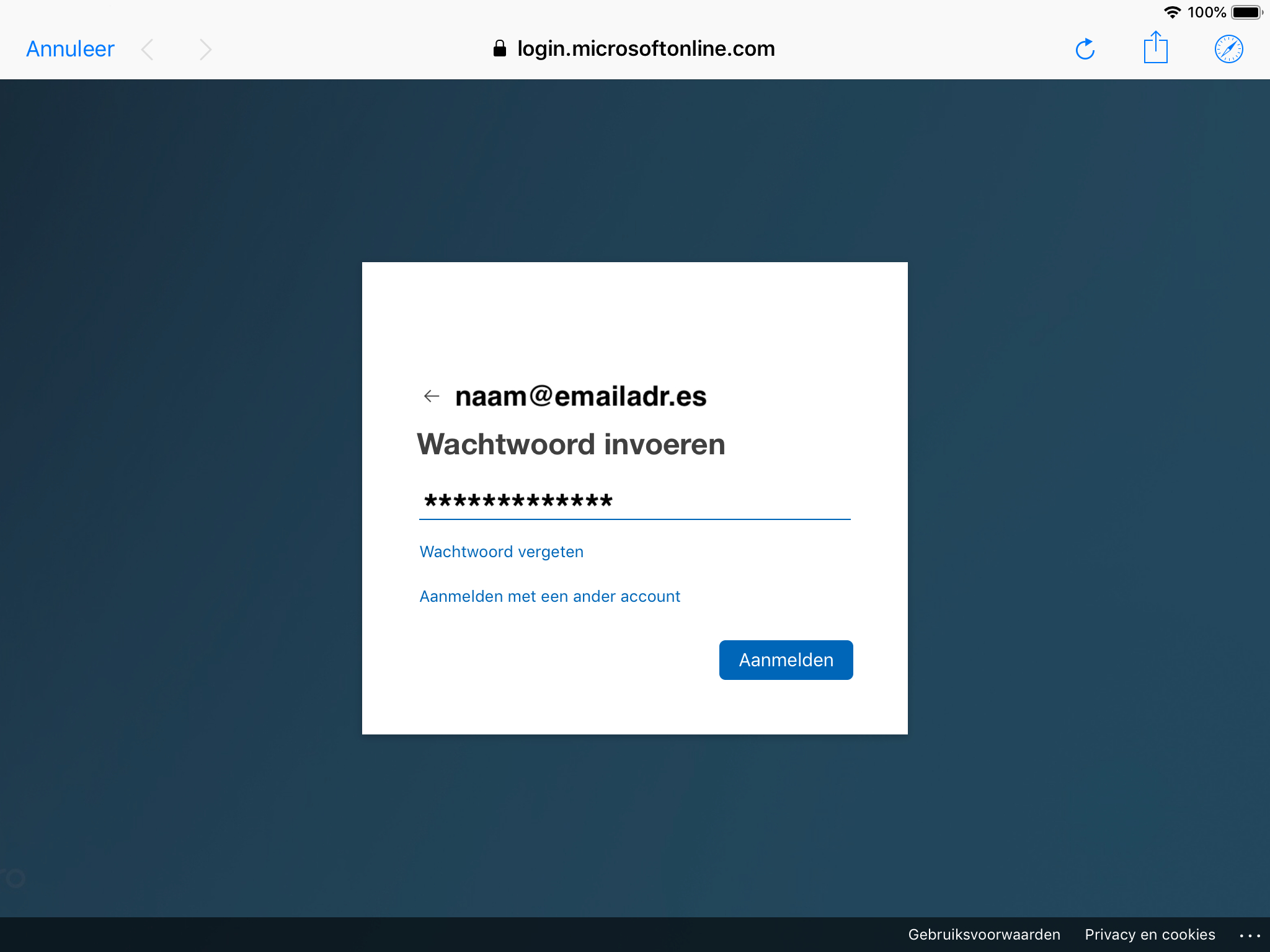The width and height of the screenshot is (1270, 952).
Task: Click Aanmelden to submit the password
Action: tap(785, 660)
